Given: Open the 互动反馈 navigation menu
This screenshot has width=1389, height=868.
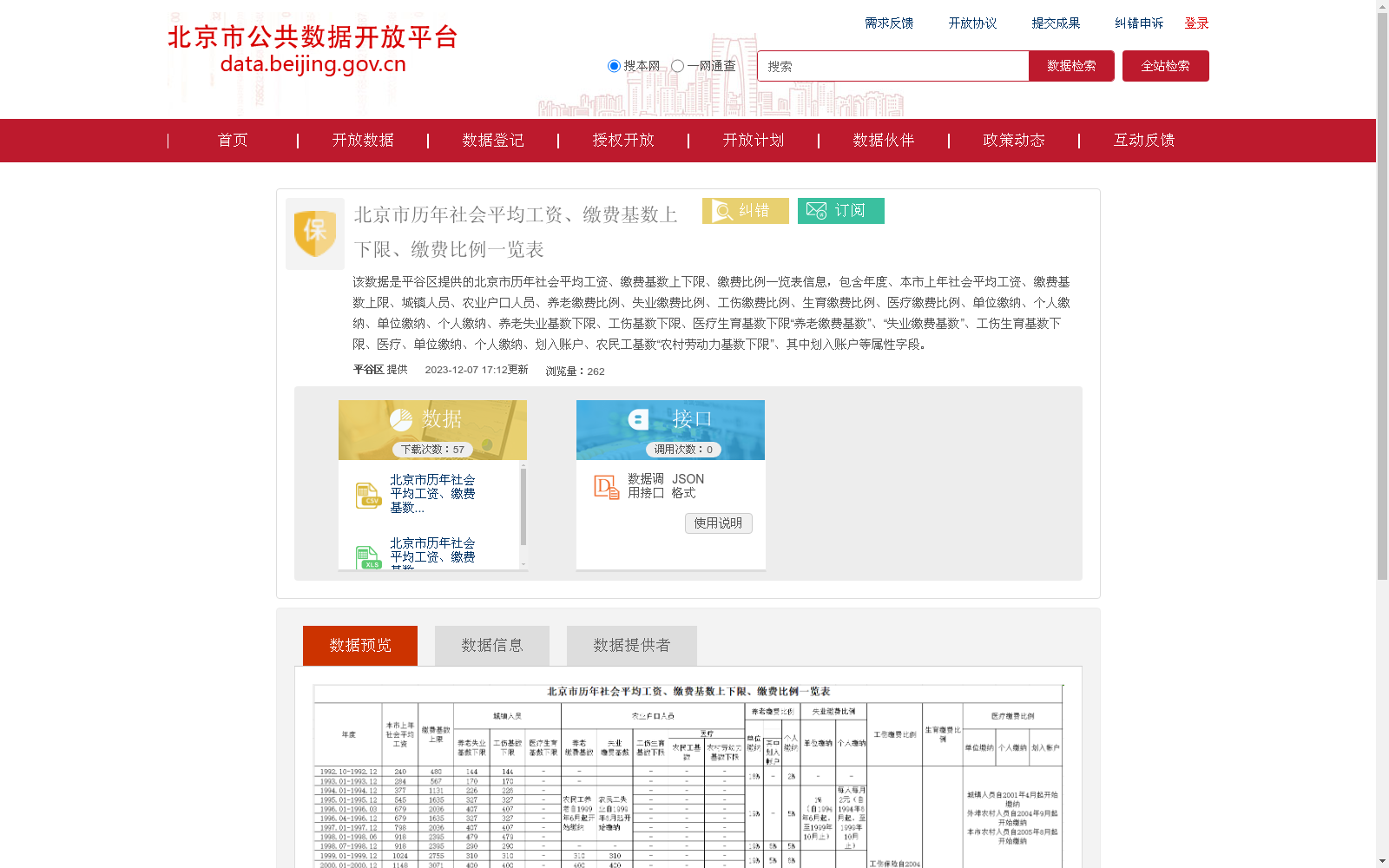Looking at the screenshot, I should click(x=1143, y=140).
